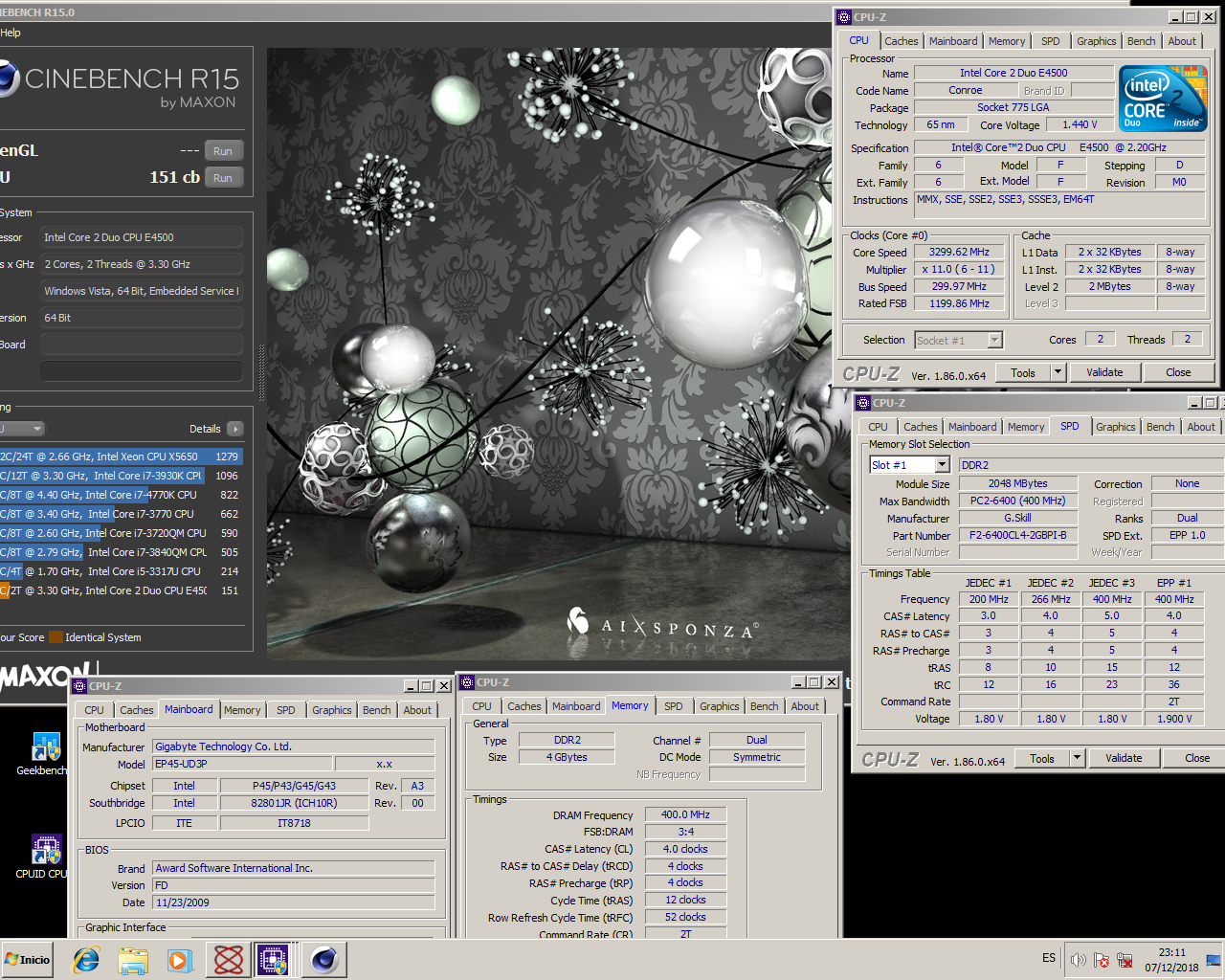Select the Core i5-3317U ranking row
The image size is (1225, 980).
121,571
